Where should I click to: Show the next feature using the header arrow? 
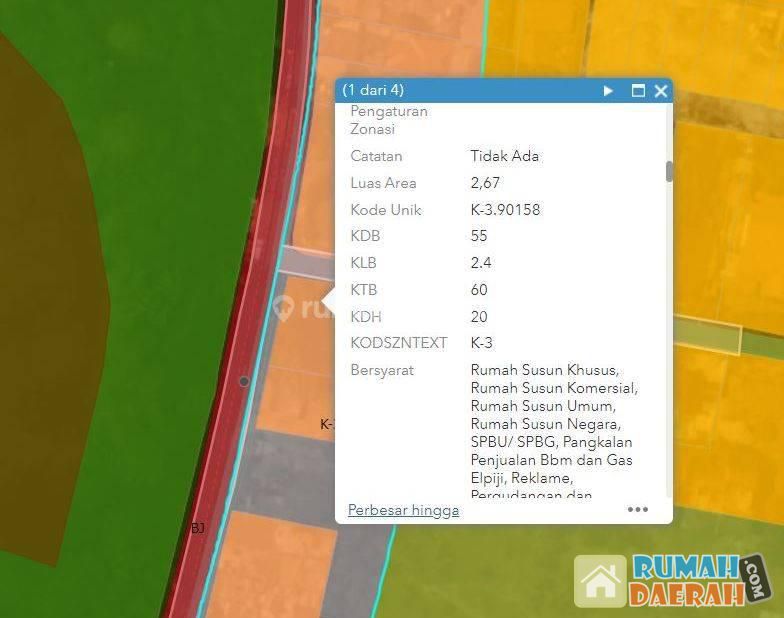[x=608, y=91]
